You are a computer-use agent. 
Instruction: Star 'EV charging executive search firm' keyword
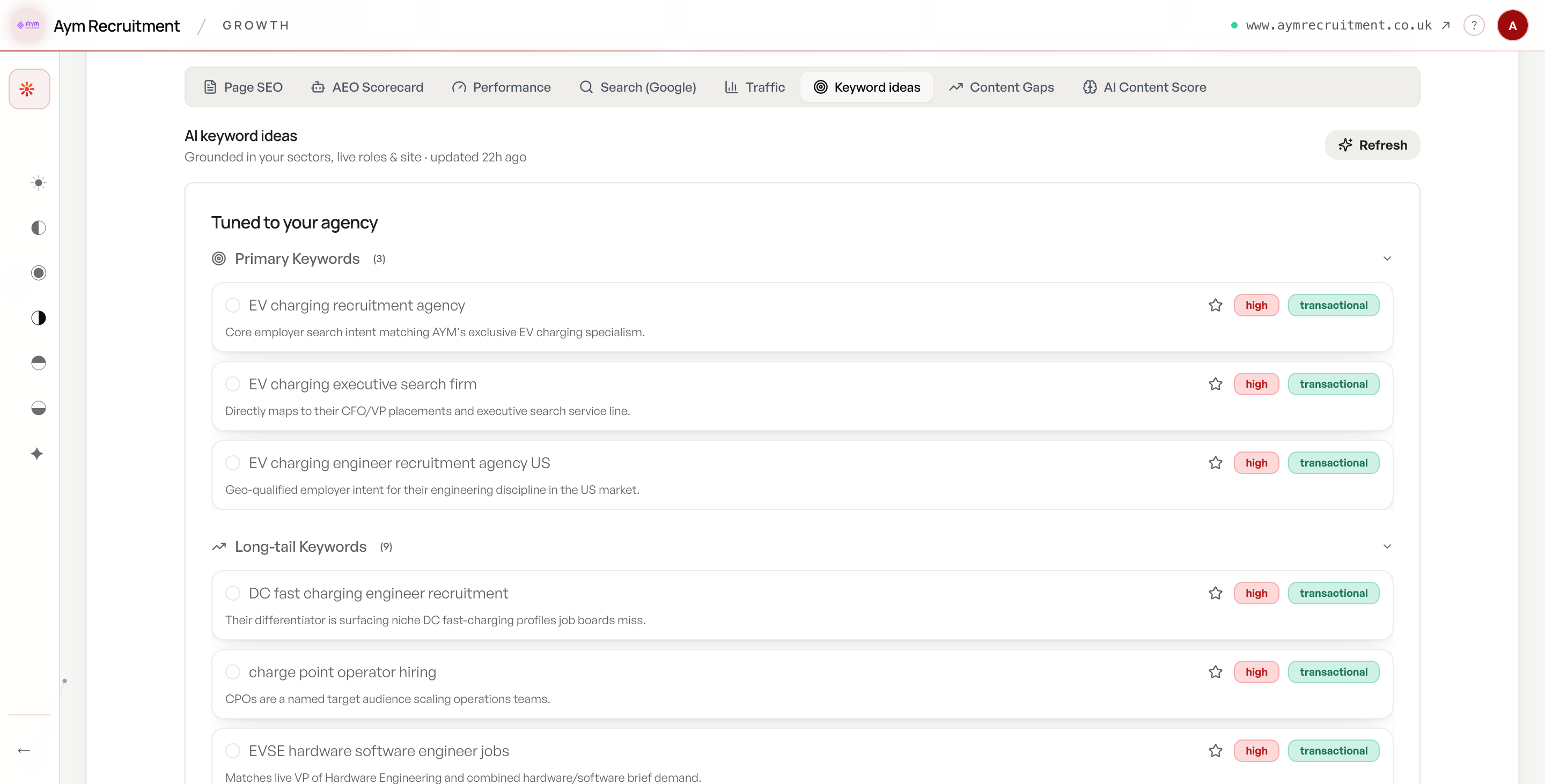tap(1216, 383)
